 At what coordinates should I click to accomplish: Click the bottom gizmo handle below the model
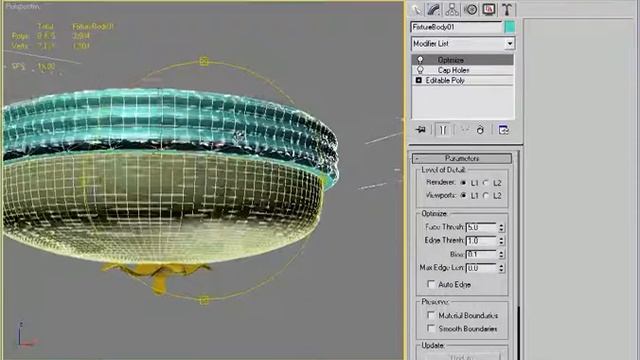(x=204, y=301)
